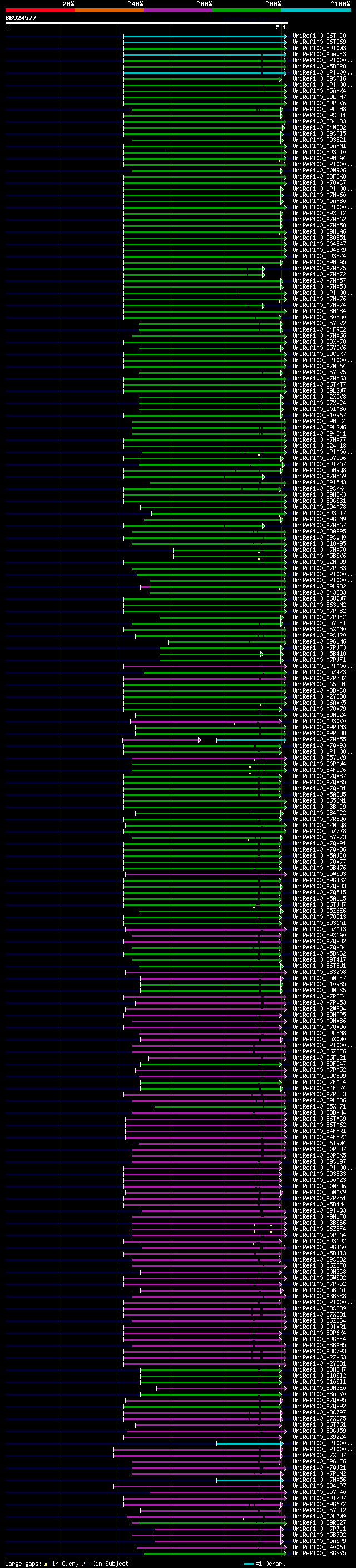Select the UniRef100_B9SJ20 label

click(x=319, y=635)
